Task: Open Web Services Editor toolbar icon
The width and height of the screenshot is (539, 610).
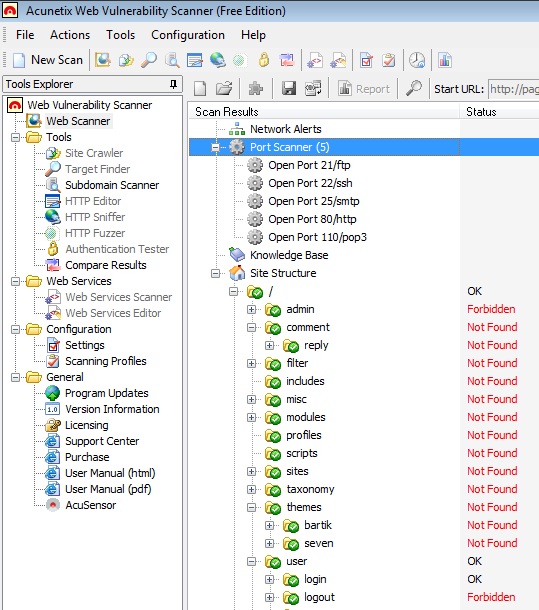Action: click(x=338, y=60)
